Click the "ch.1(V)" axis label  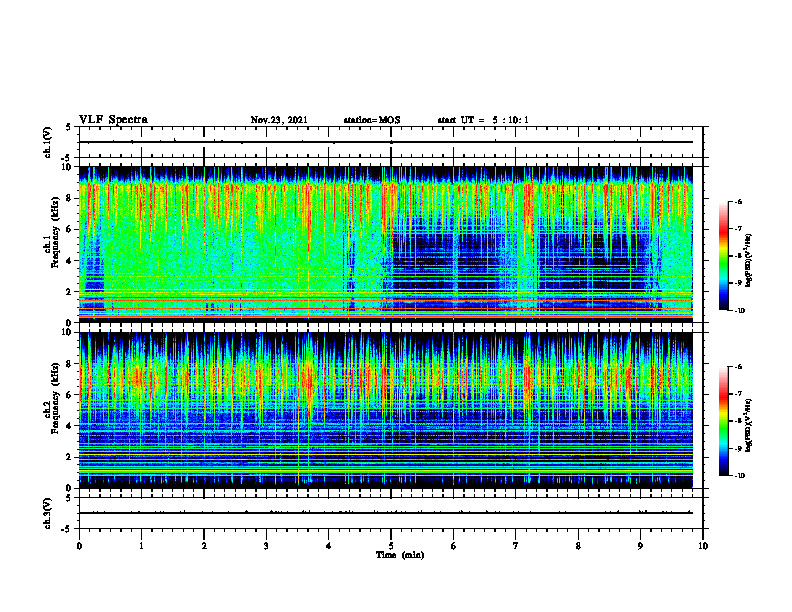coord(48,142)
